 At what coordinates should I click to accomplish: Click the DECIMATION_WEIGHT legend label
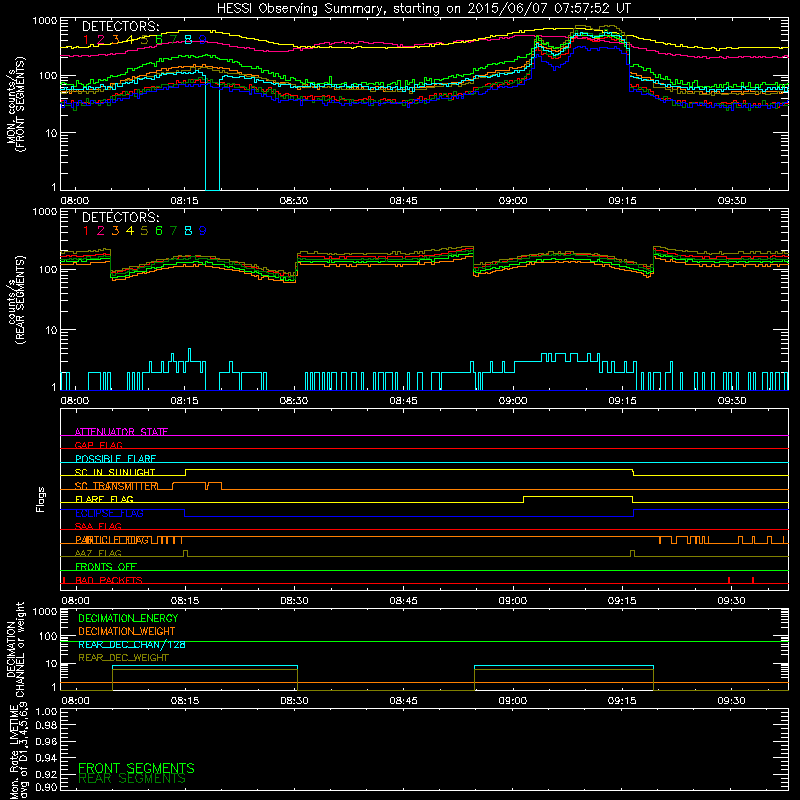click(127, 631)
